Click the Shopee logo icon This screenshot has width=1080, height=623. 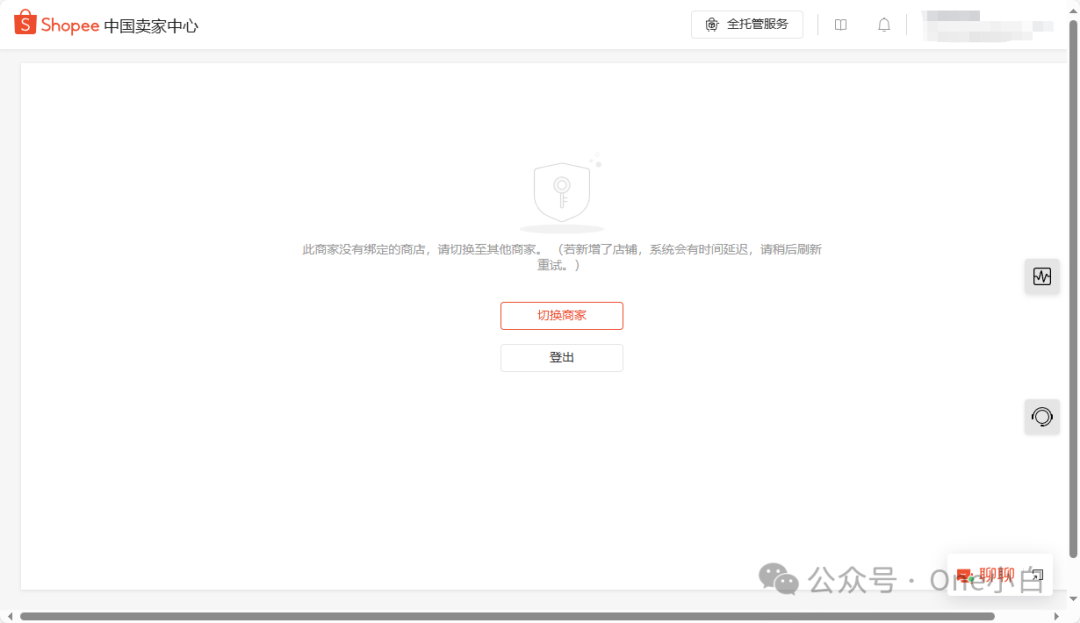[x=26, y=22]
